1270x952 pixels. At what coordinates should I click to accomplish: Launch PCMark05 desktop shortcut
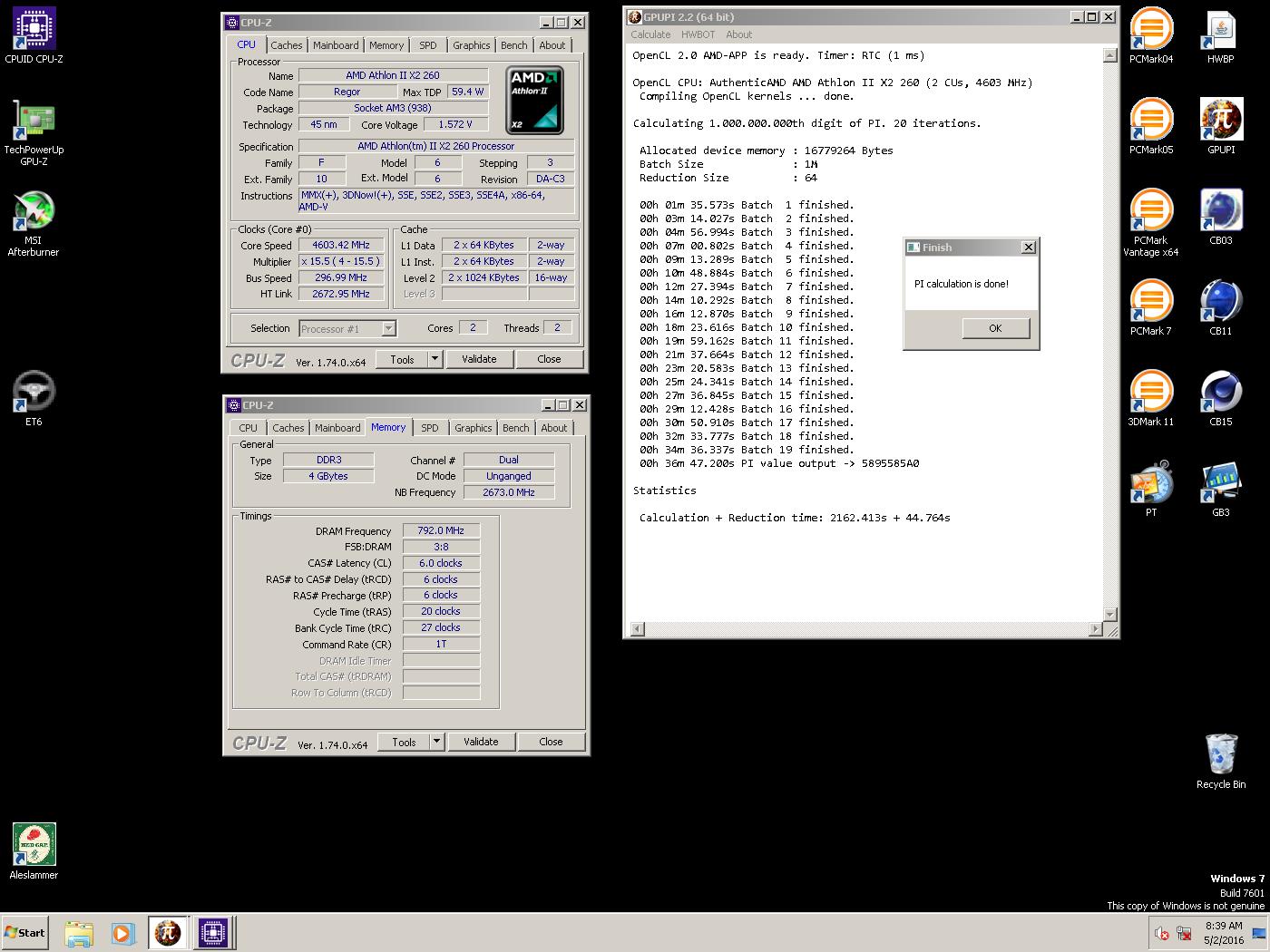tap(1151, 127)
